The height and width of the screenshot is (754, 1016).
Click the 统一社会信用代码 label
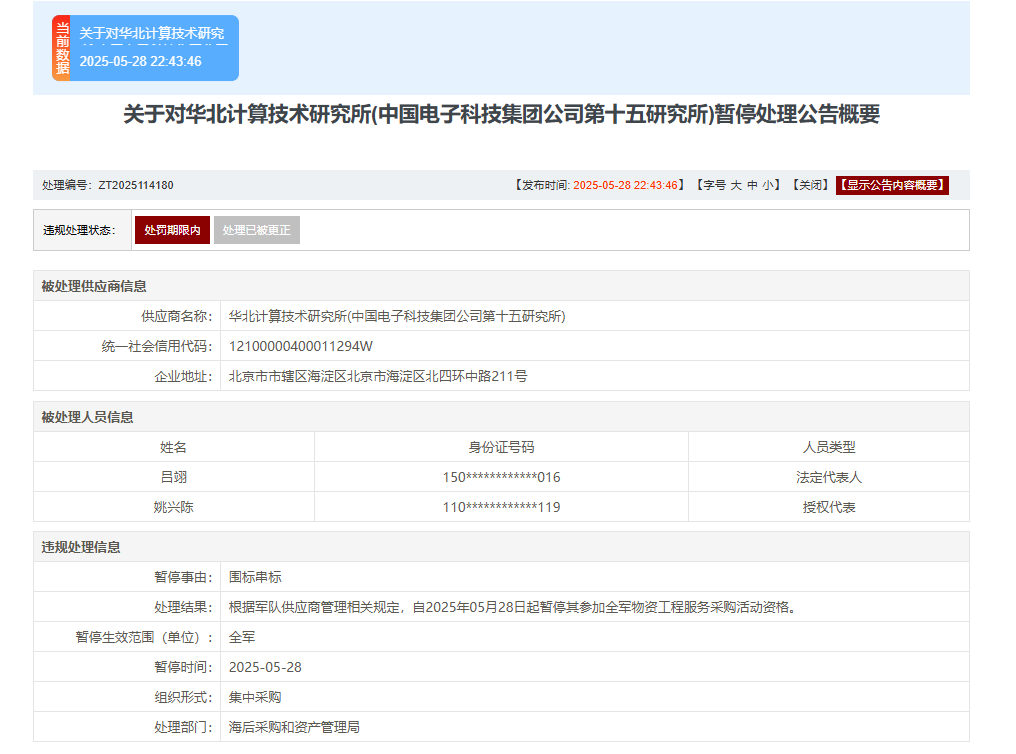(x=157, y=347)
